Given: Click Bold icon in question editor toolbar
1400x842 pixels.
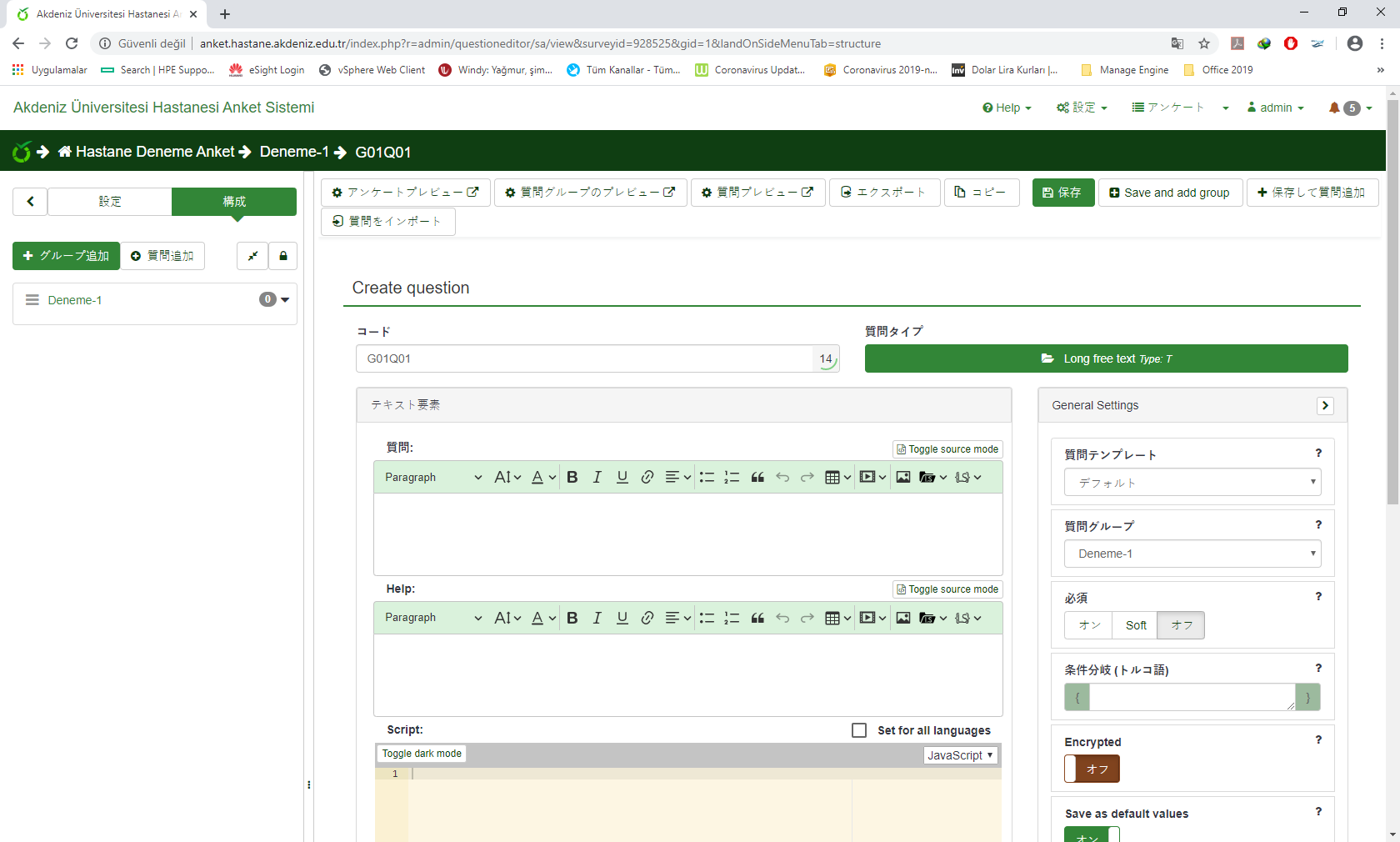Looking at the screenshot, I should point(572,477).
